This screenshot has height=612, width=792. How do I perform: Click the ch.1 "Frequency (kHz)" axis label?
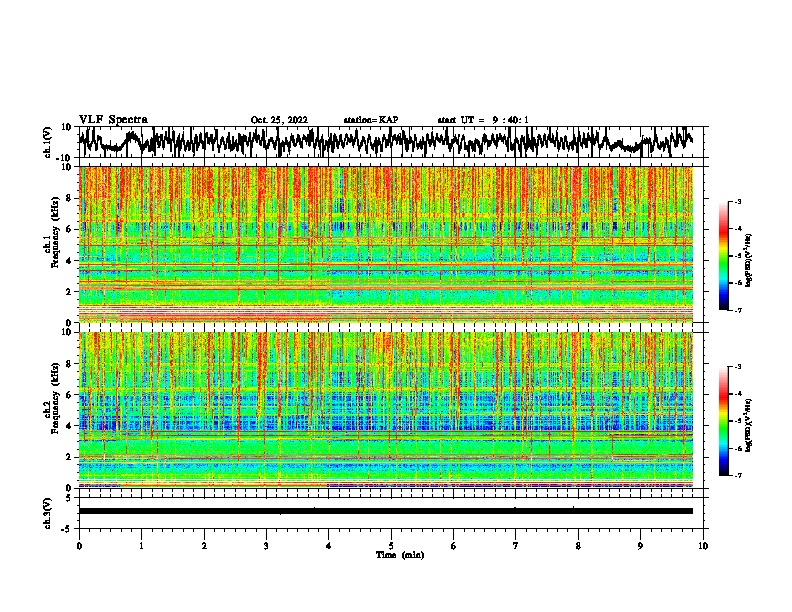point(55,232)
